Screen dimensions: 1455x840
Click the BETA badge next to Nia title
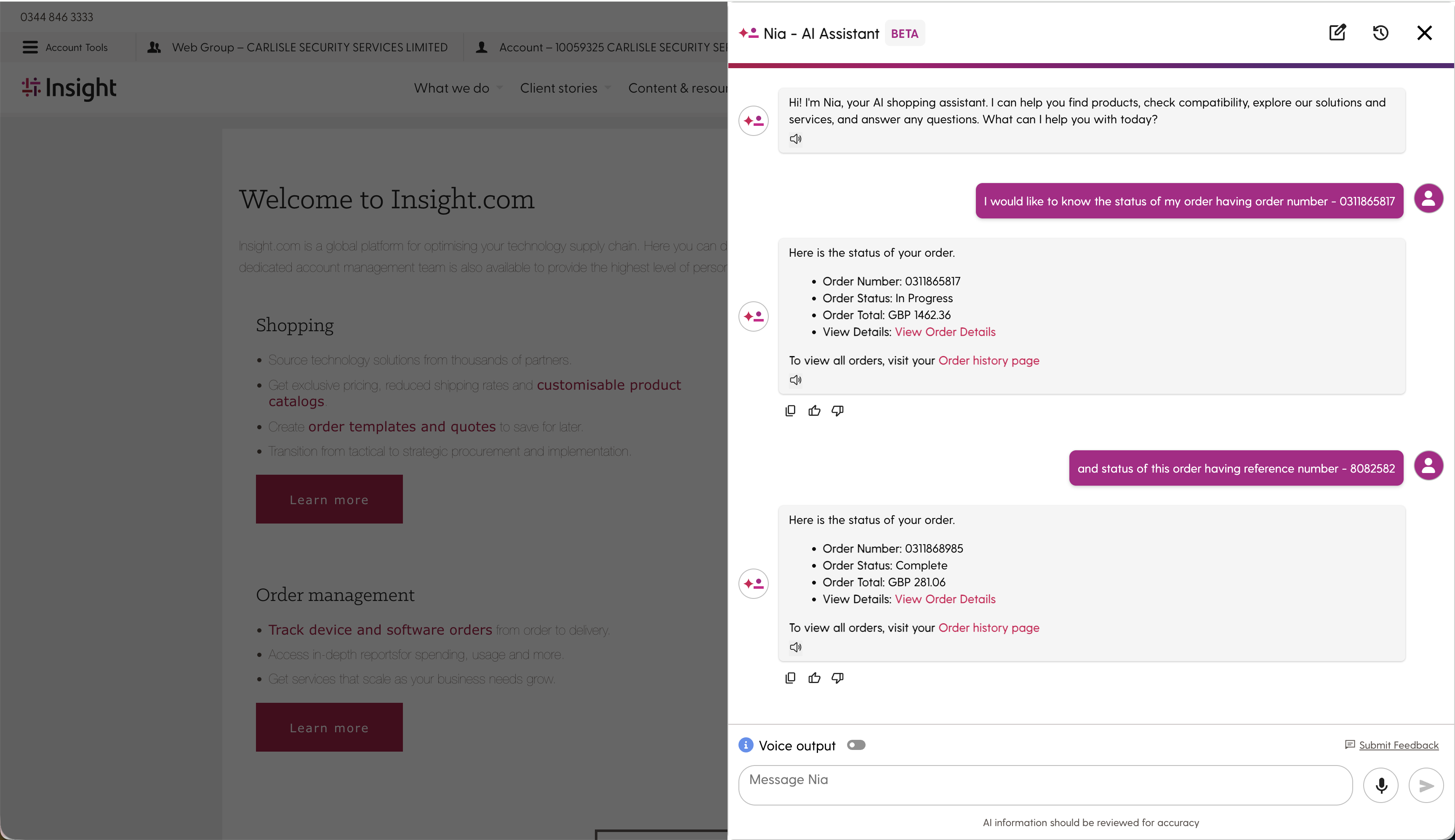(x=904, y=34)
